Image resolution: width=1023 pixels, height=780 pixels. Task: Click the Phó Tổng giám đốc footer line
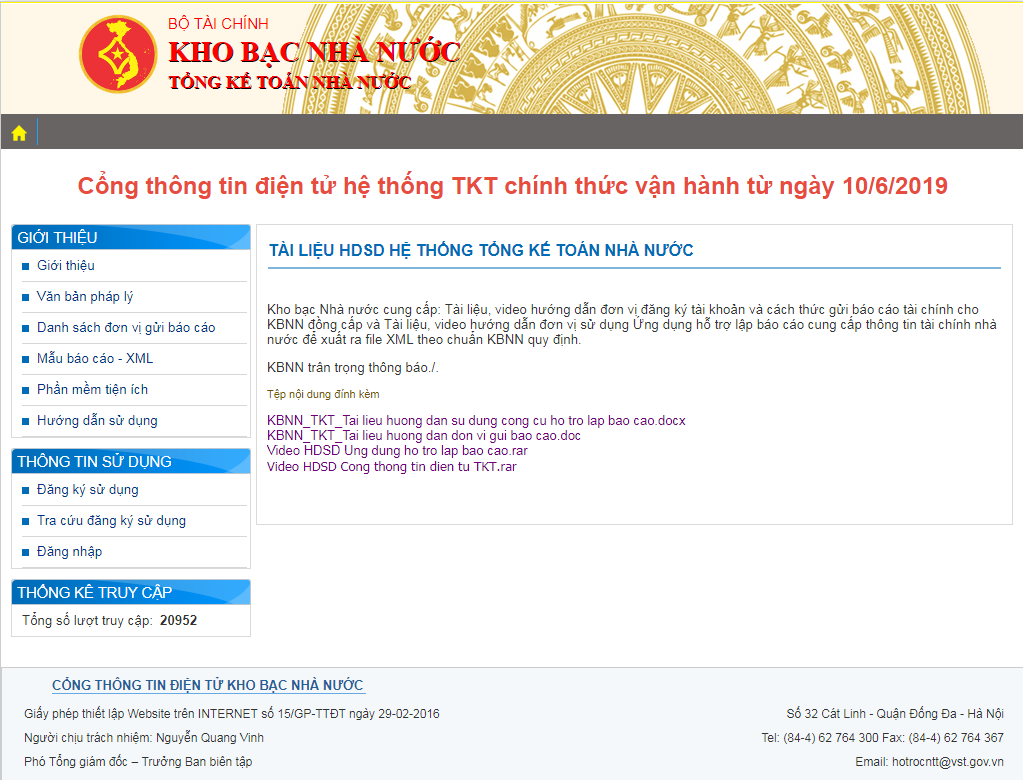coord(138,762)
